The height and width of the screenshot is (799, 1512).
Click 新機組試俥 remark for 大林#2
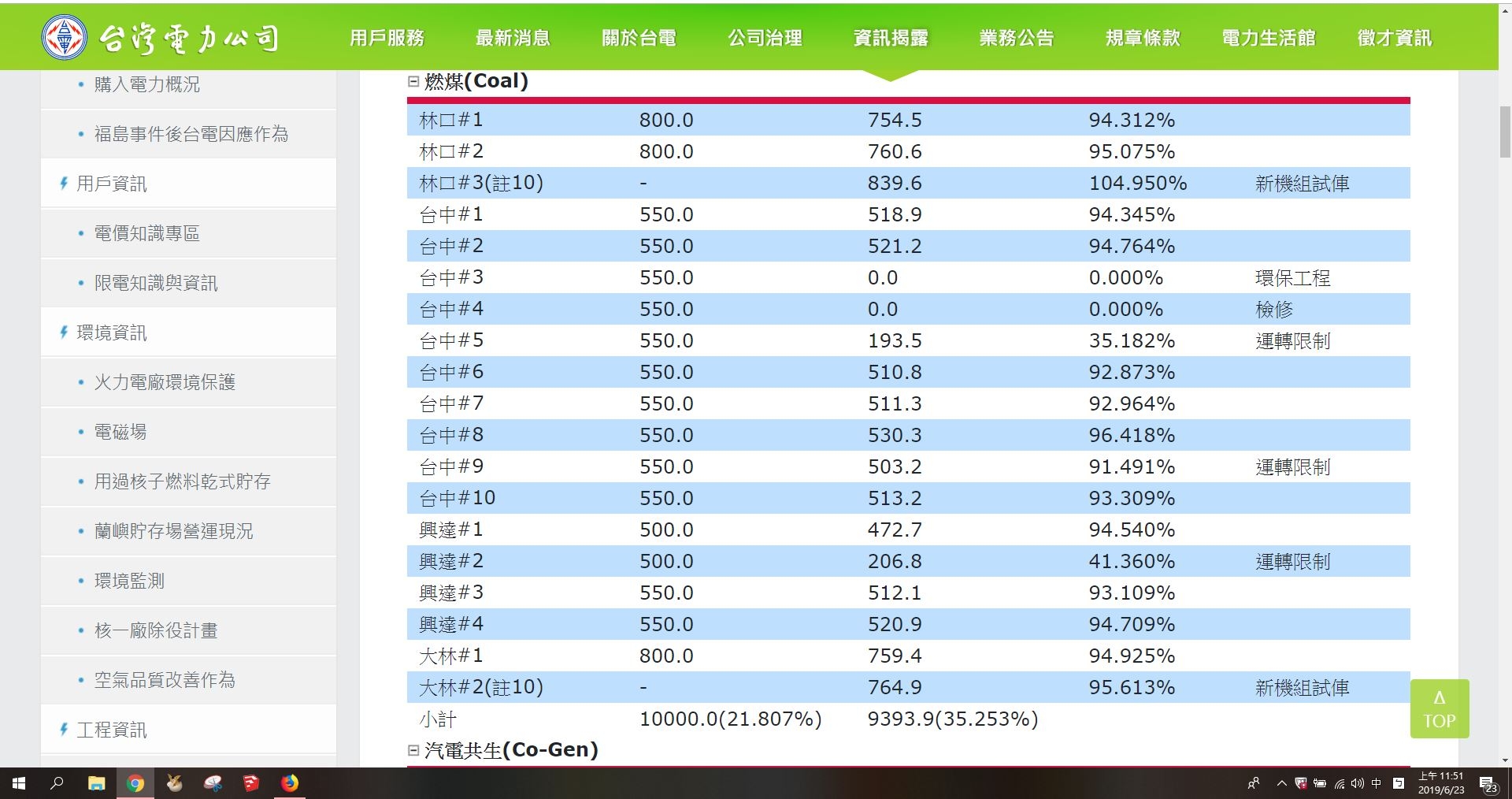click(1302, 687)
